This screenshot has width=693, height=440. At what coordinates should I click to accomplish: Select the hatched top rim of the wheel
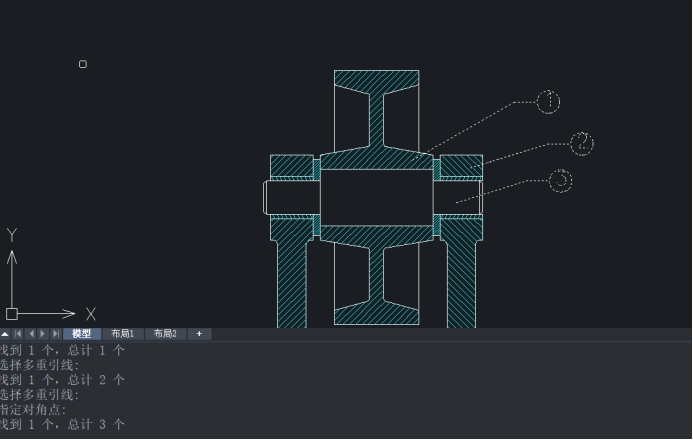pos(377,79)
